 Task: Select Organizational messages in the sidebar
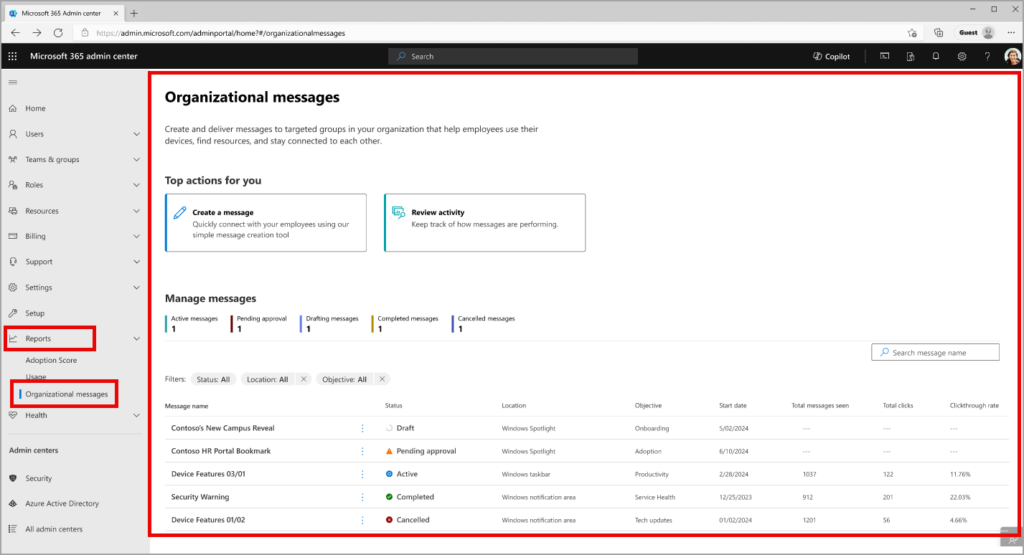click(67, 394)
